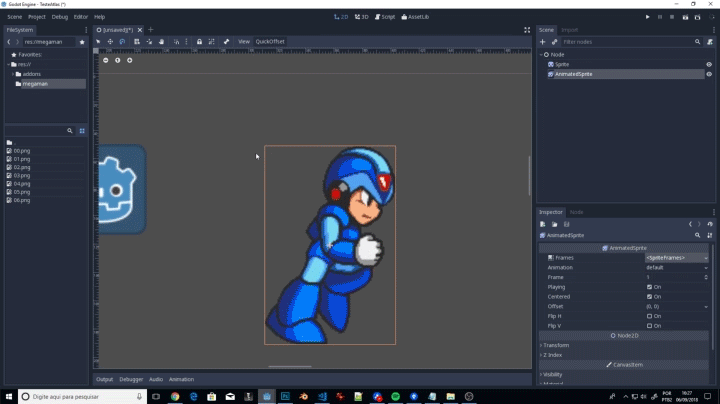
Task: Switch to the Import tab
Action: 569,30
